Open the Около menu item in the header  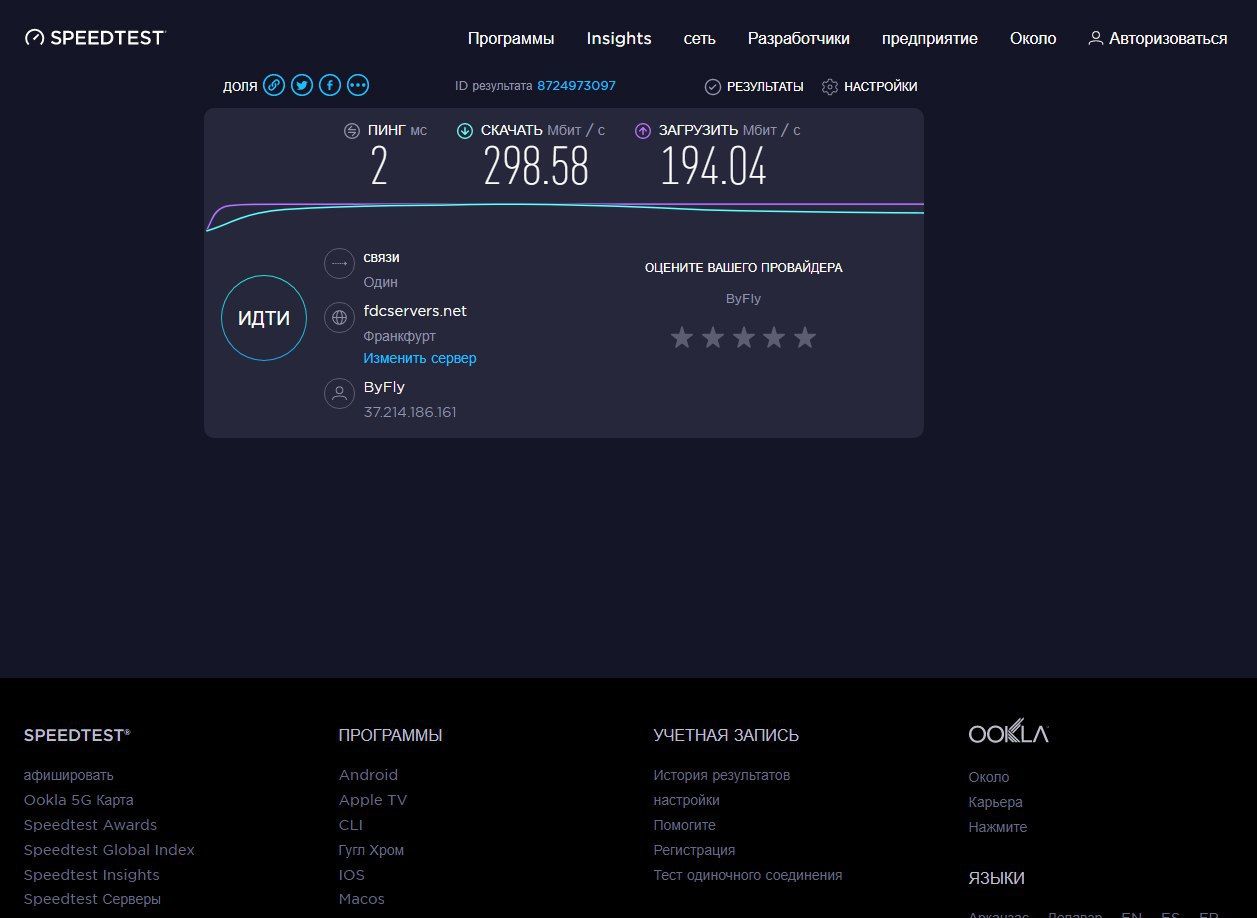click(1033, 38)
